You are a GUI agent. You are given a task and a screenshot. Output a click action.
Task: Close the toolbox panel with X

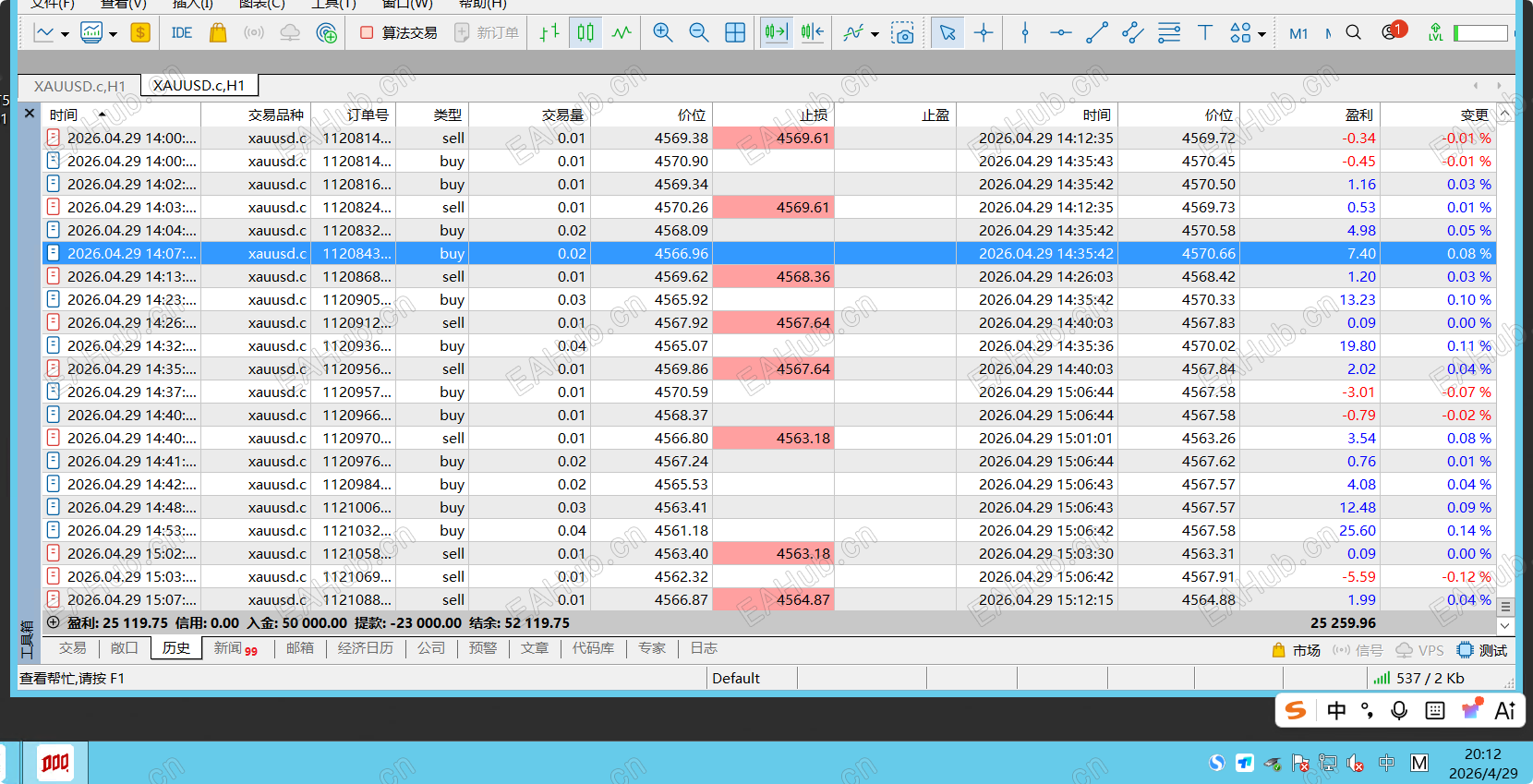[30, 113]
